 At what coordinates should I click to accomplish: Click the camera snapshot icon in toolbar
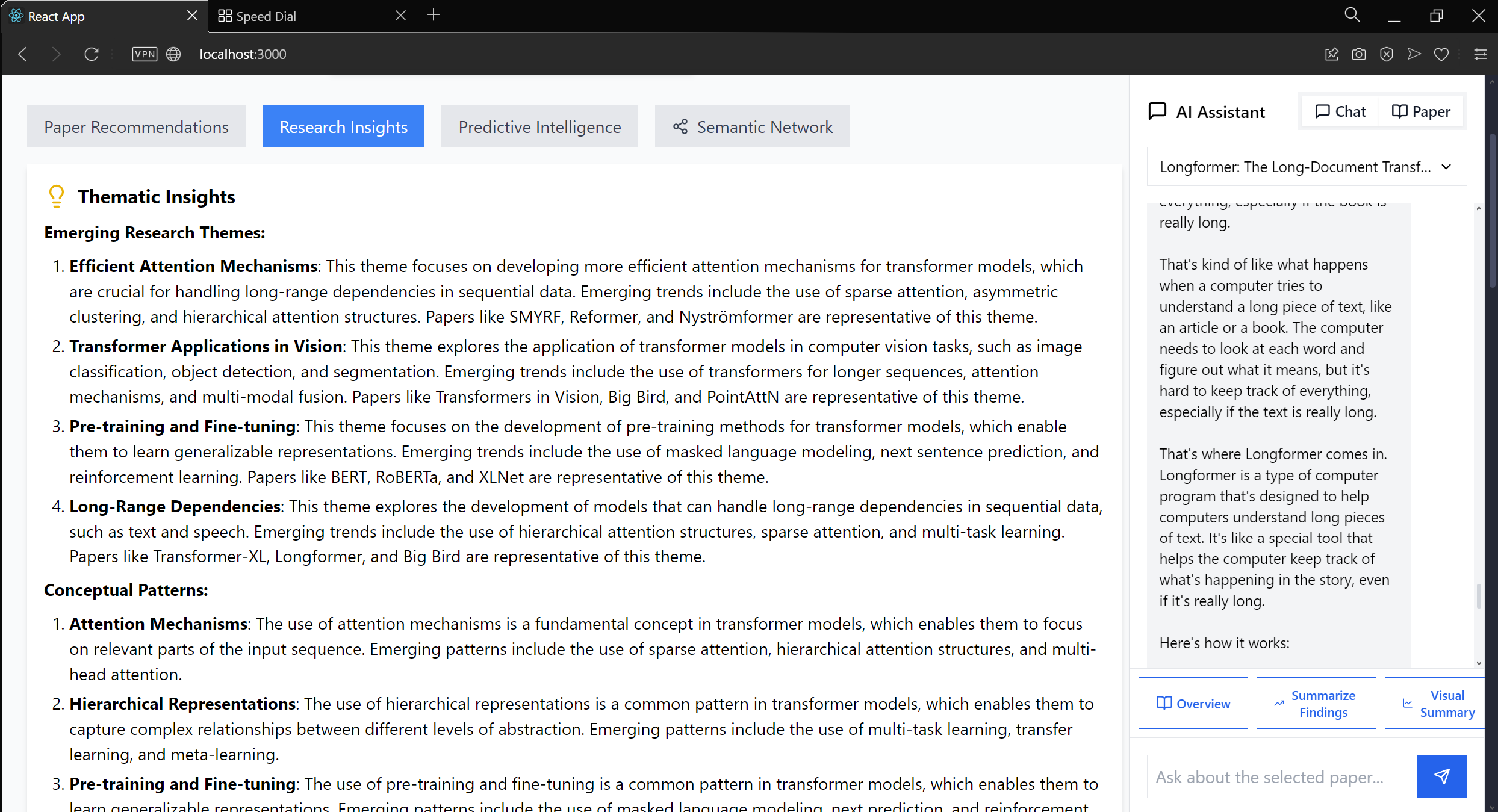coord(1359,54)
